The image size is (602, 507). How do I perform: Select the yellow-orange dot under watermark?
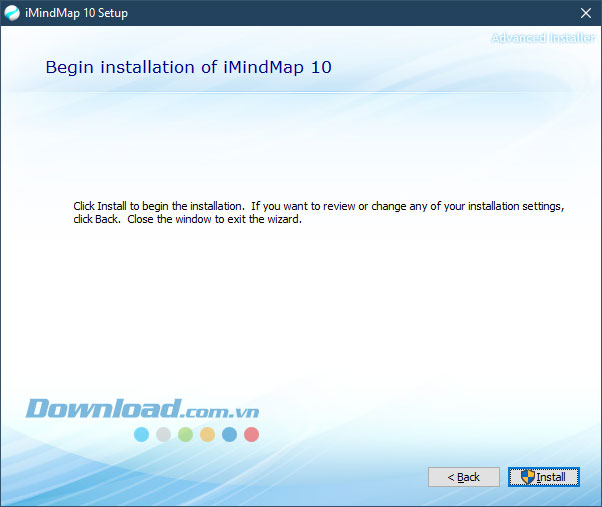coord(207,434)
